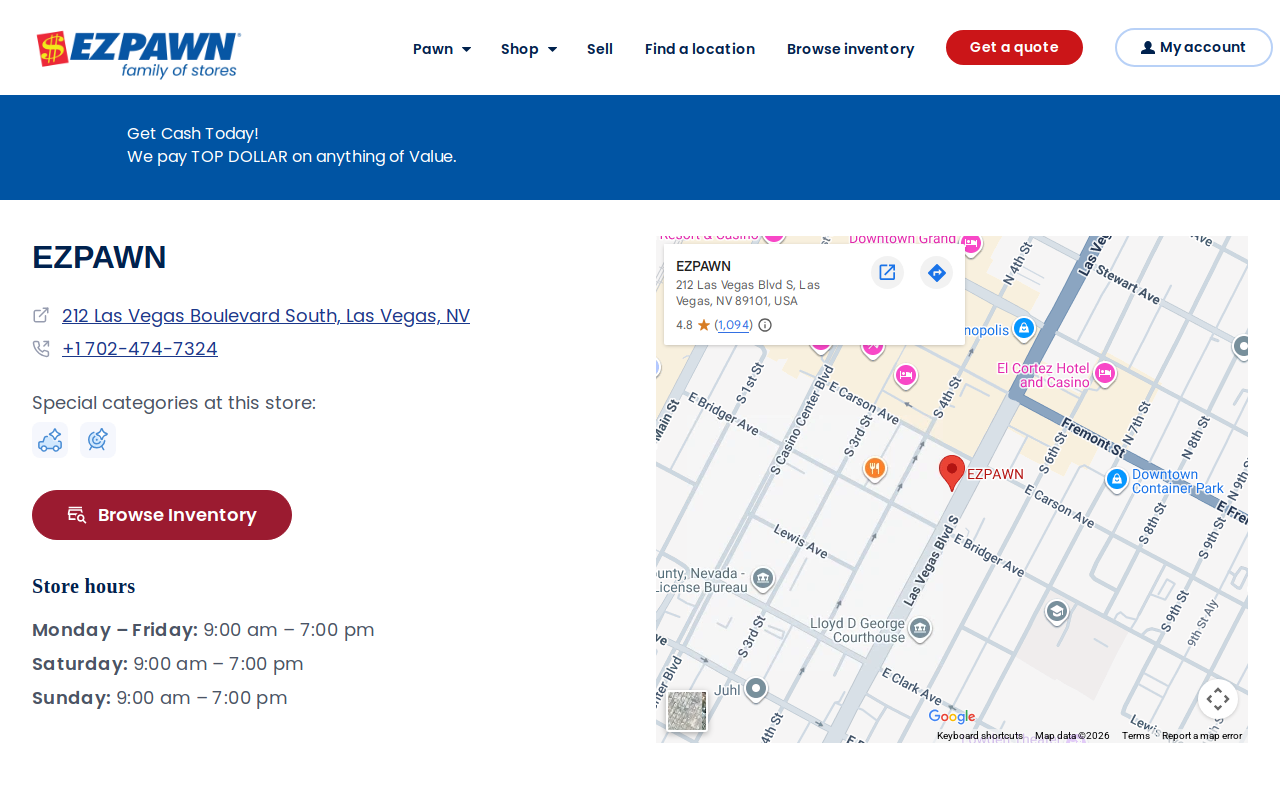Click the phone icon beside the number
This screenshot has height=800, width=1280.
41,348
